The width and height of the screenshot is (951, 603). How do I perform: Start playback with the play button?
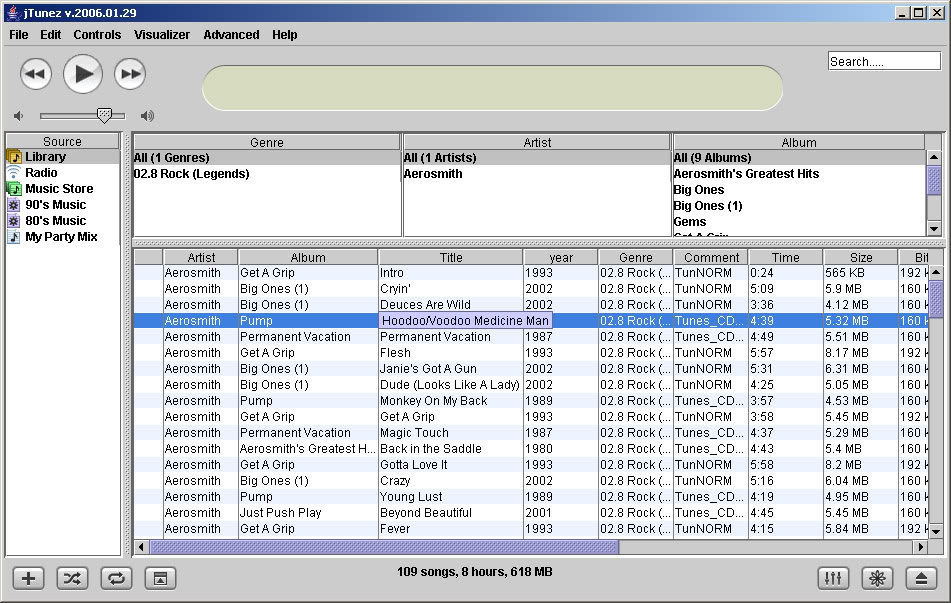click(x=83, y=74)
